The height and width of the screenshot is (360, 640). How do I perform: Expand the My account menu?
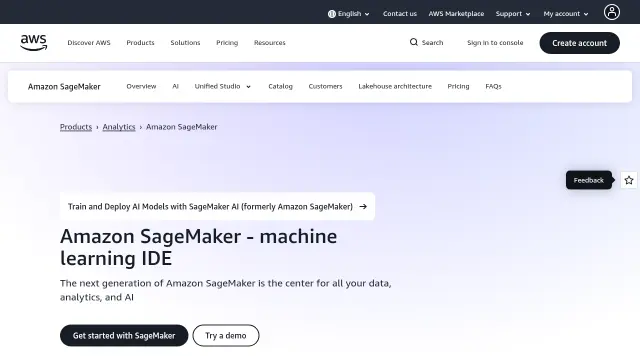click(566, 14)
